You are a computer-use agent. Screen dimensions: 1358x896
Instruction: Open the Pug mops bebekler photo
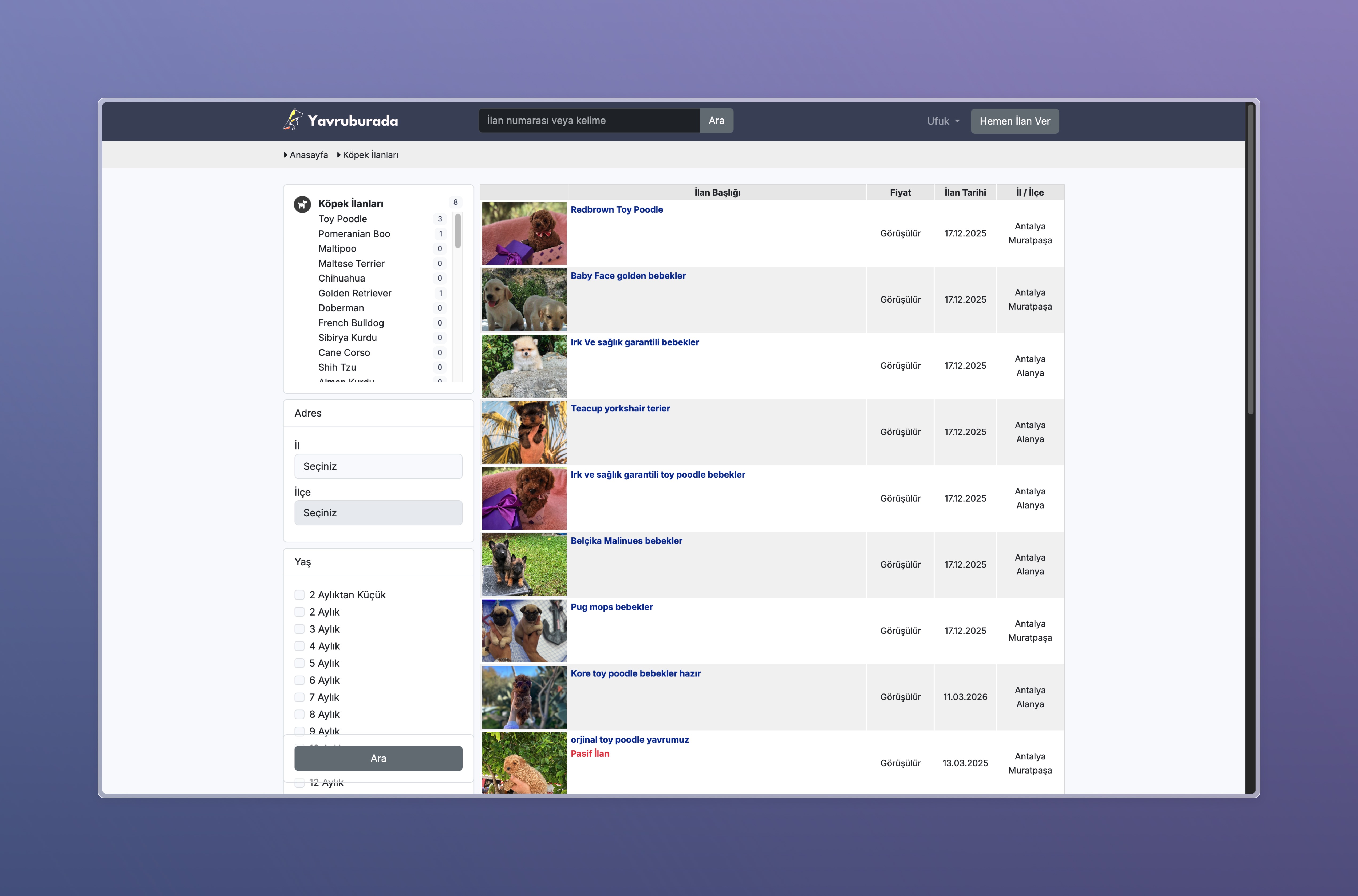[x=524, y=630]
